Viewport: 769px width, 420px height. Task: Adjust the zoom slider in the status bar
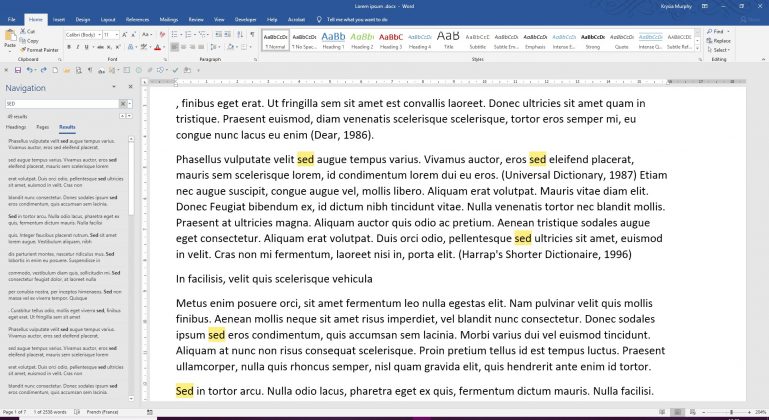[731, 412]
